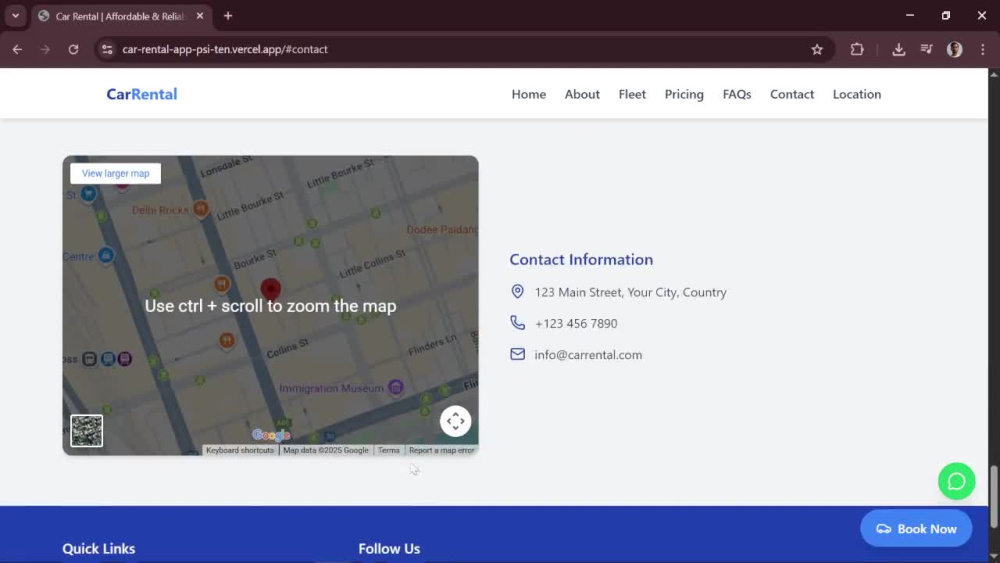Open site information icon in address bar
The width and height of the screenshot is (1000, 563).
pos(107,49)
